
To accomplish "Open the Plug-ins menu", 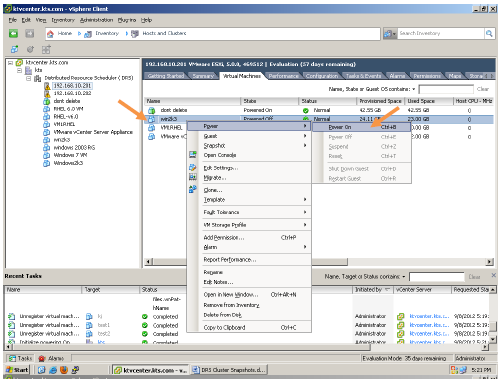I will coord(127,20).
